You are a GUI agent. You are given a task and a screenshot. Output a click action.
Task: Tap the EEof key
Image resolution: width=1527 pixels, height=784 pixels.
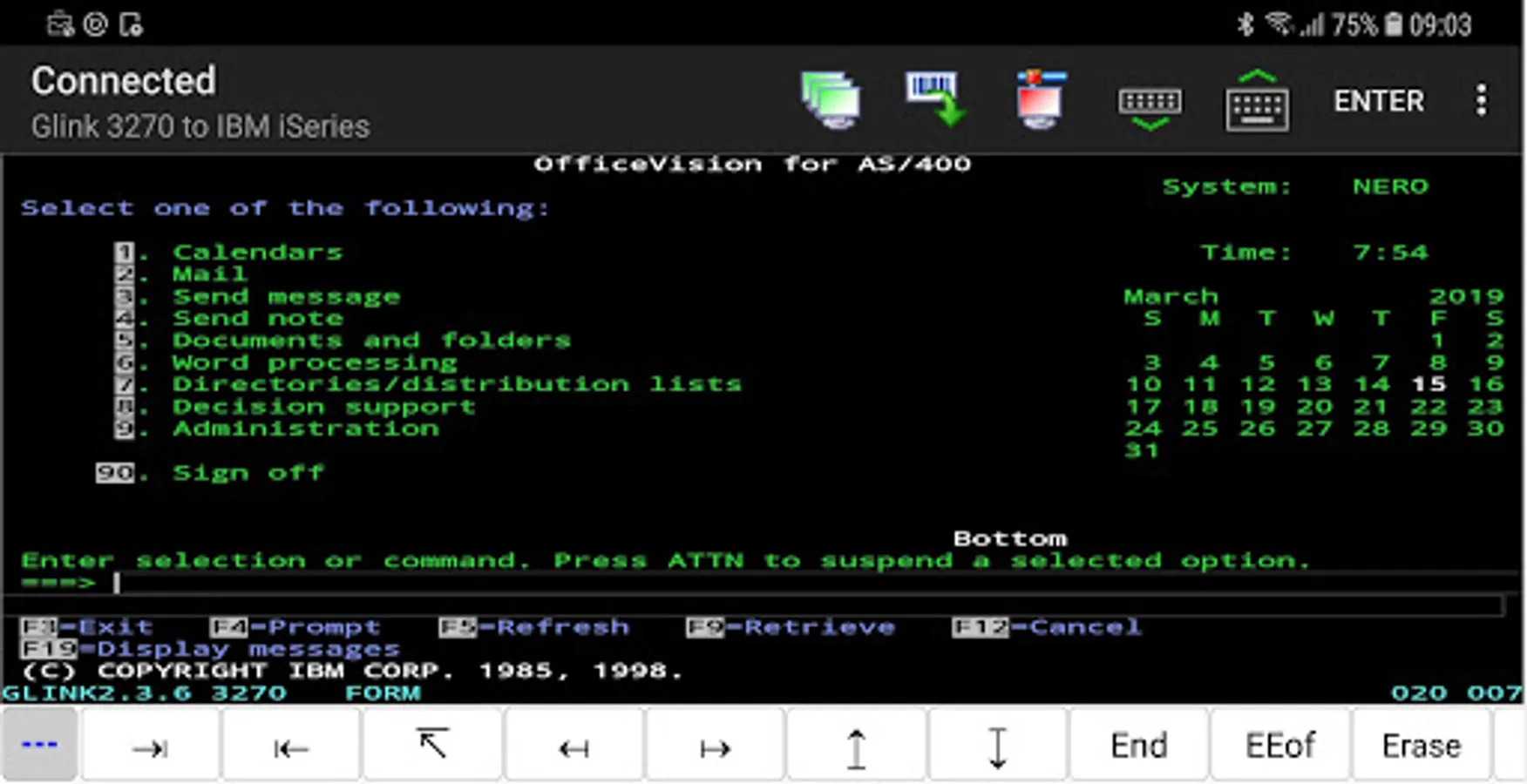click(x=1279, y=746)
